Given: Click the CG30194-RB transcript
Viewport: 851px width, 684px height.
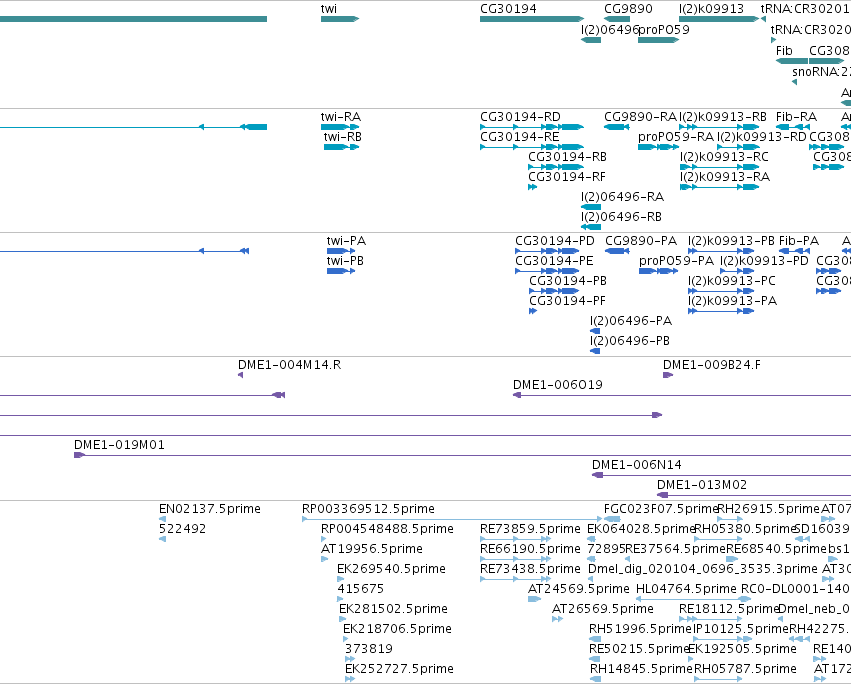Looking at the screenshot, I should point(556,167).
